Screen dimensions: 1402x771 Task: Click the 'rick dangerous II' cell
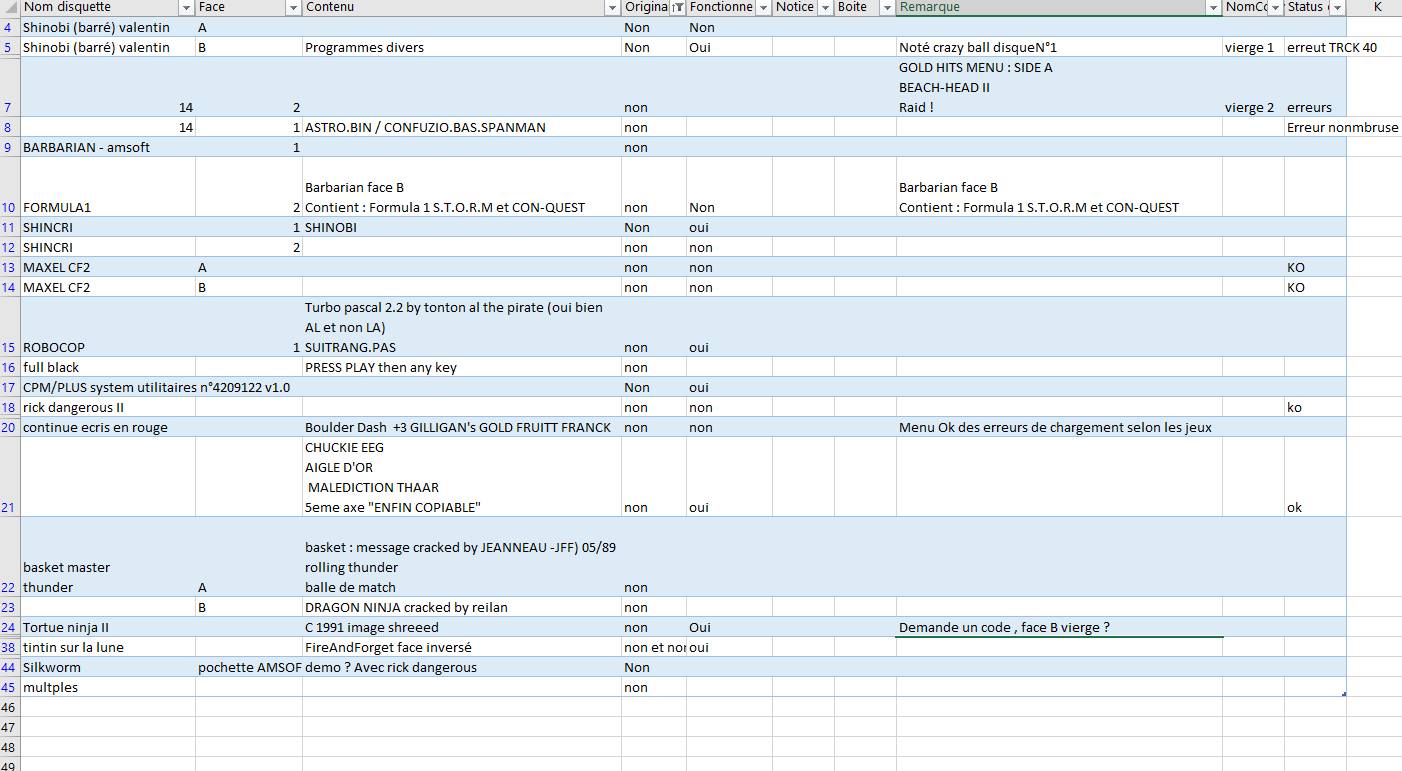coord(108,407)
